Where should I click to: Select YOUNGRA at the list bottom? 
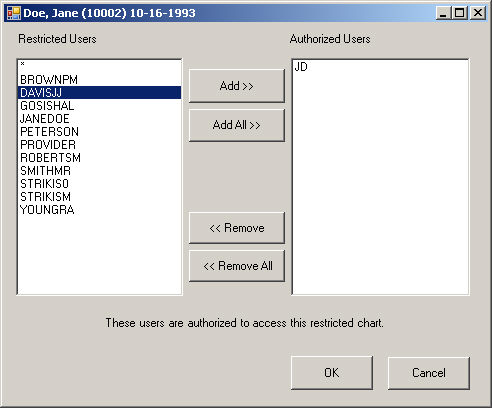(x=99, y=210)
